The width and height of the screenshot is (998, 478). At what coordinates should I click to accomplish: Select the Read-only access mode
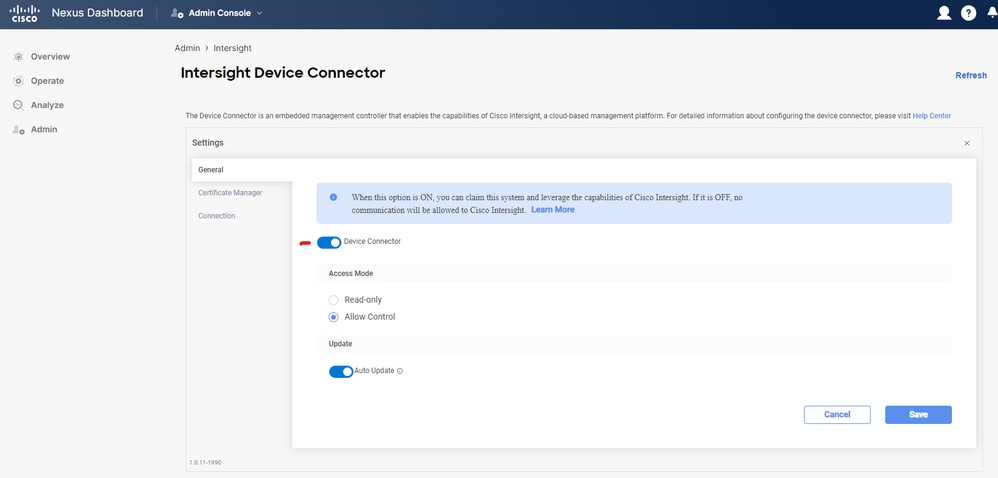pyautogui.click(x=333, y=300)
